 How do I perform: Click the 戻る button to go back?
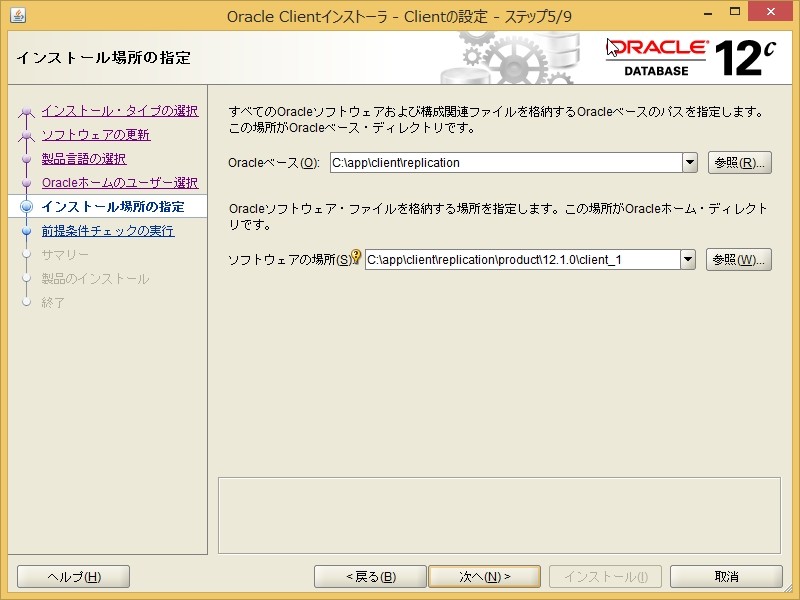[369, 576]
